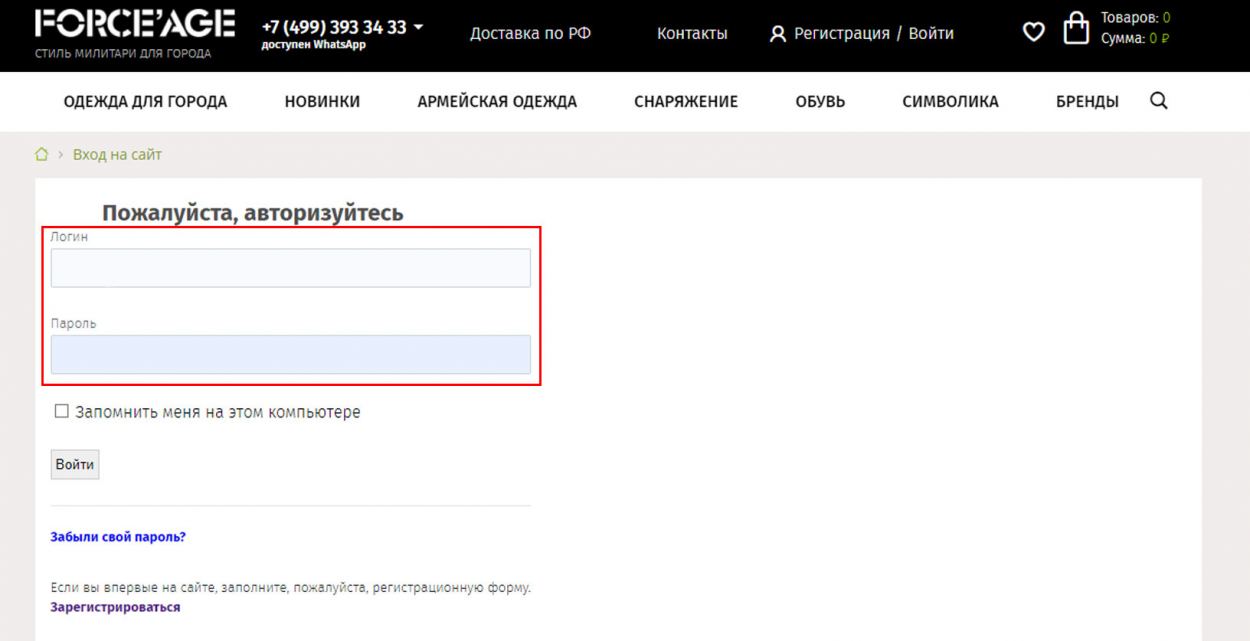Viewport: 1250px width, 641px height.
Task: Click the Зарегистрироваться link
Action: pyautogui.click(x=115, y=607)
